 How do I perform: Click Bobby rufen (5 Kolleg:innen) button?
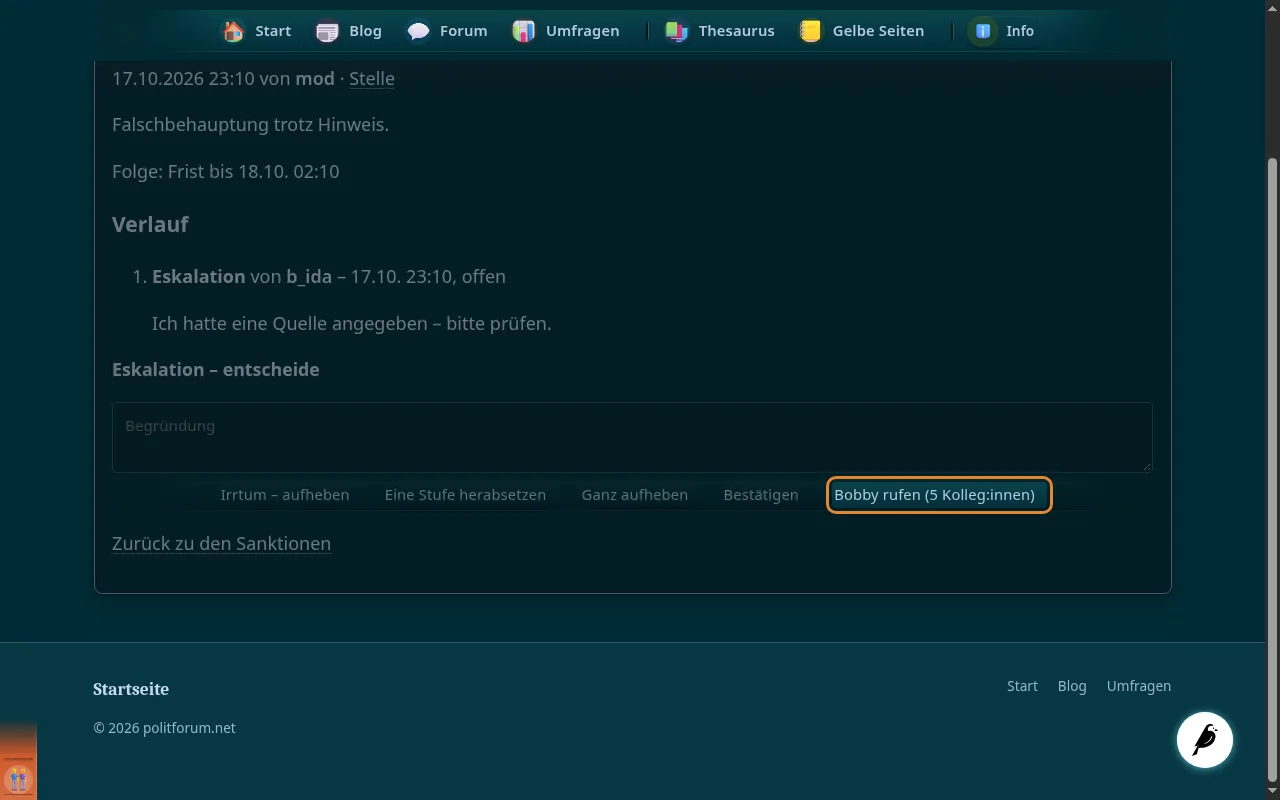point(939,495)
